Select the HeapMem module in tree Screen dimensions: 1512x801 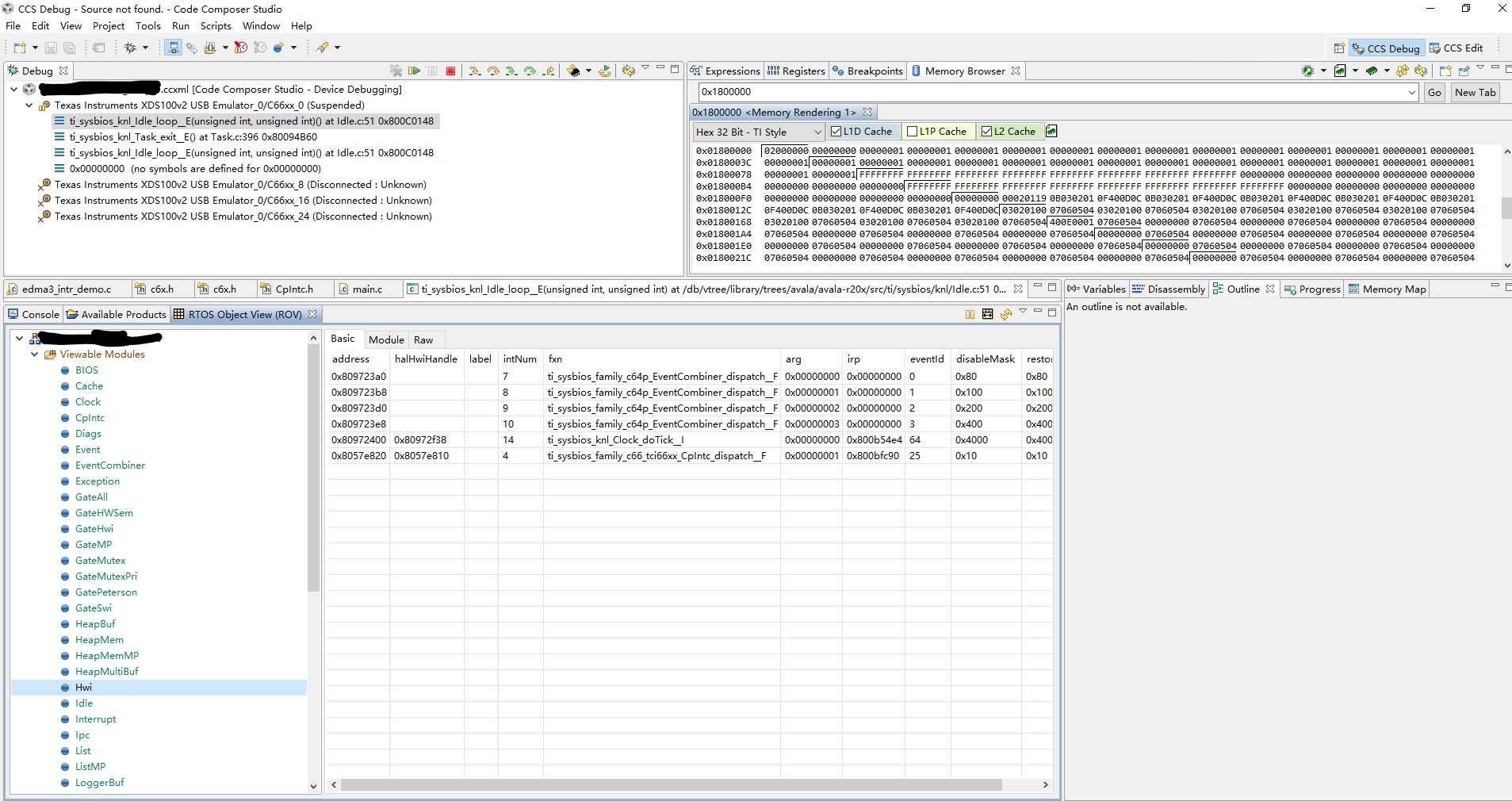[x=99, y=640]
